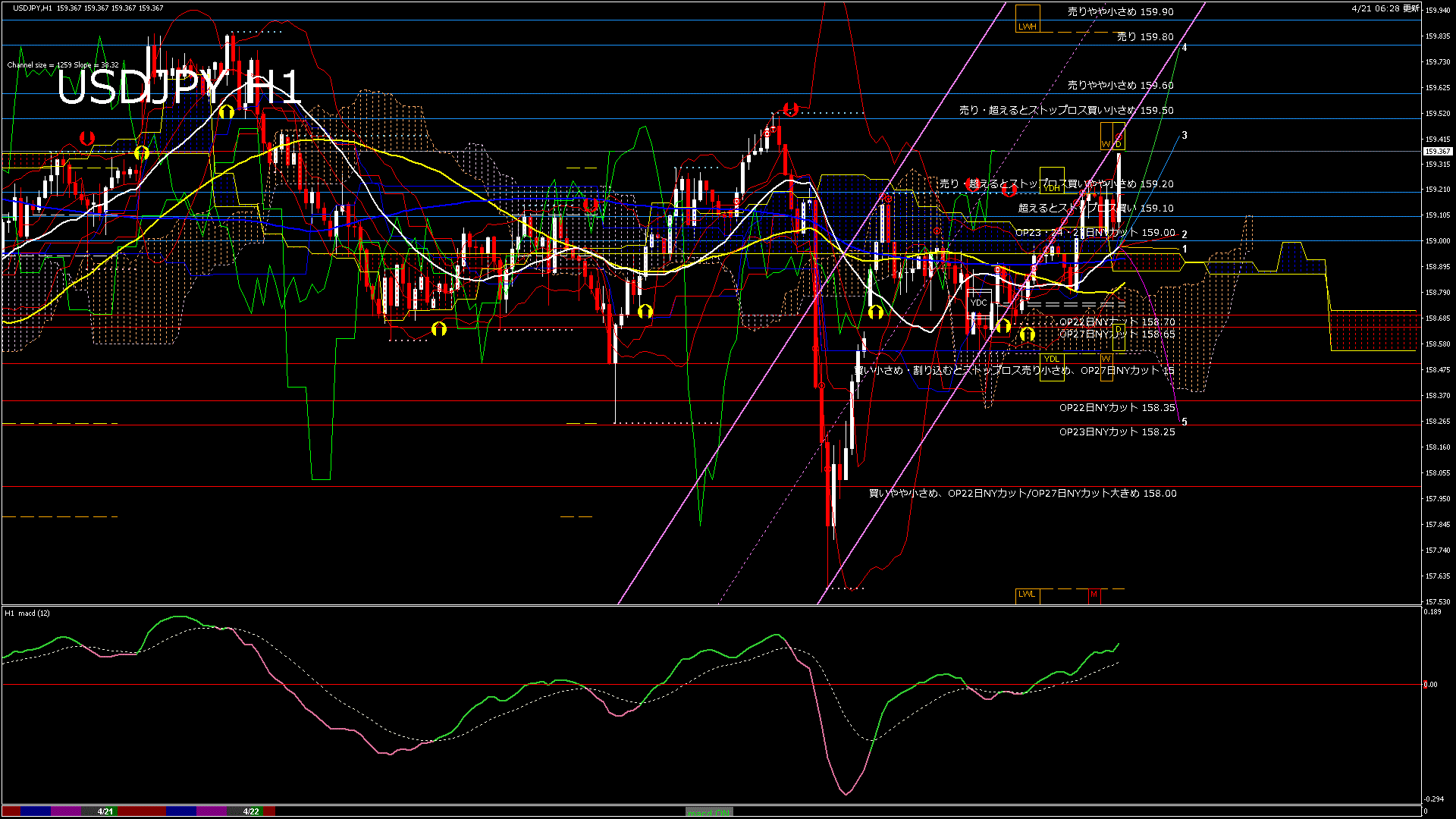Viewport: 1456px width, 819px height.
Task: Click the small orange M box at bottom
Action: coord(1094,595)
